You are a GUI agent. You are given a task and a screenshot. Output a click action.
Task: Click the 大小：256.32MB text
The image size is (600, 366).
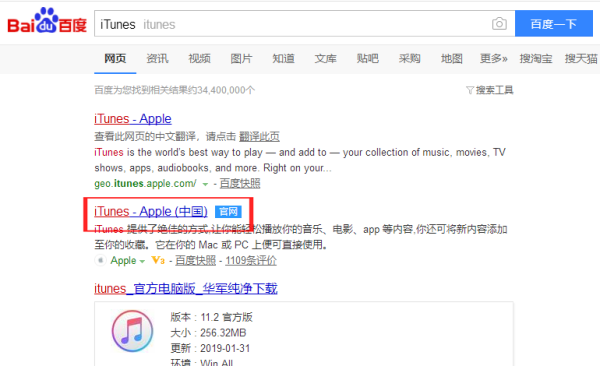(208, 333)
